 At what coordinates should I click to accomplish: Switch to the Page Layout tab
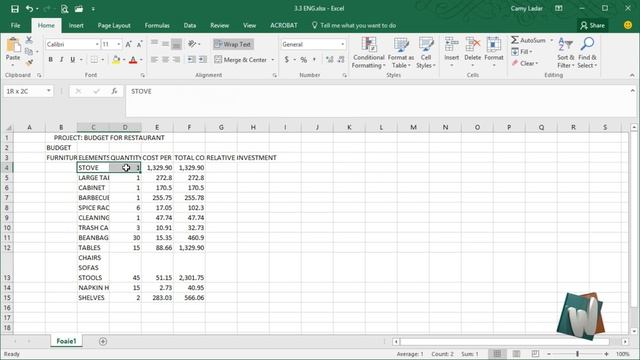(x=114, y=25)
